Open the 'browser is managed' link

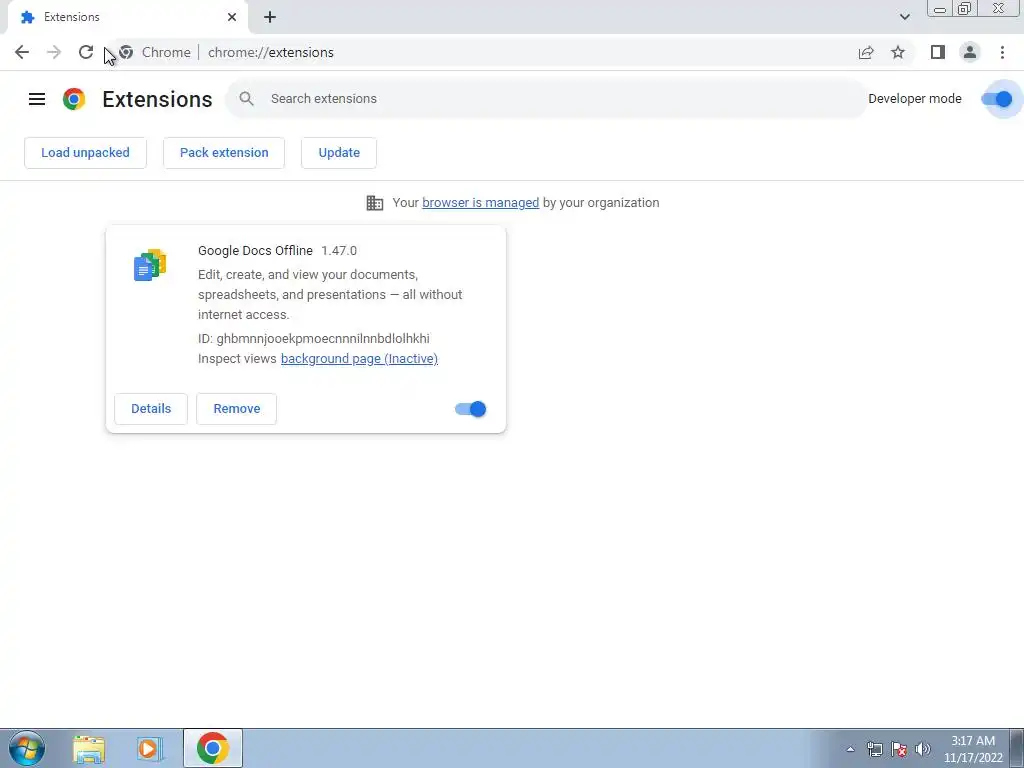(x=481, y=203)
